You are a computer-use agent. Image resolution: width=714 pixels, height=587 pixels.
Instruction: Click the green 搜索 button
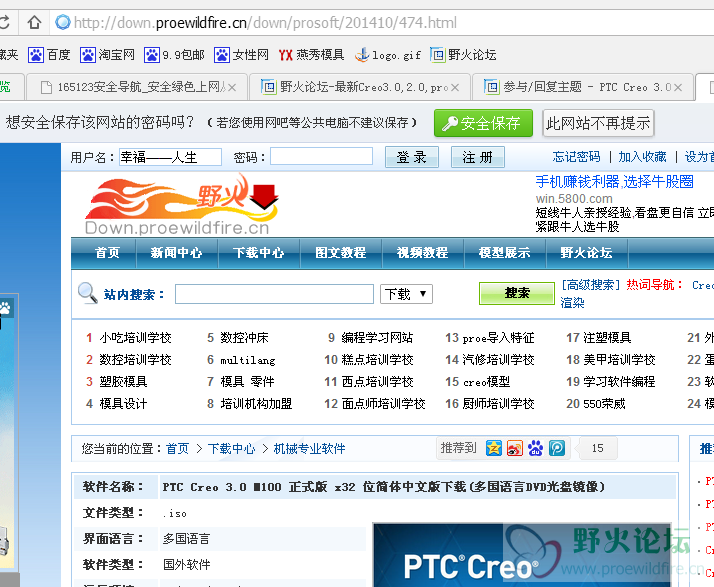coord(517,293)
